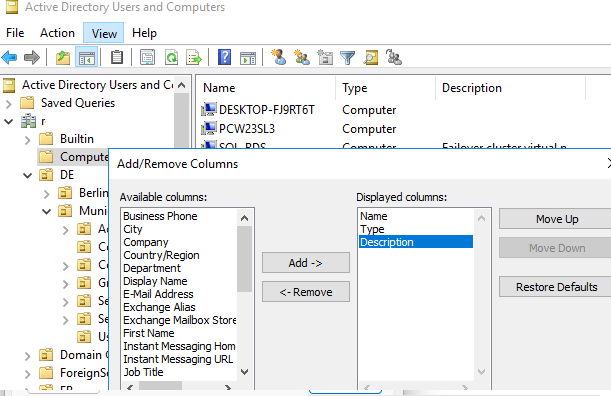
Task: Click the Back arrow toolbar icon
Action: (x=9, y=58)
